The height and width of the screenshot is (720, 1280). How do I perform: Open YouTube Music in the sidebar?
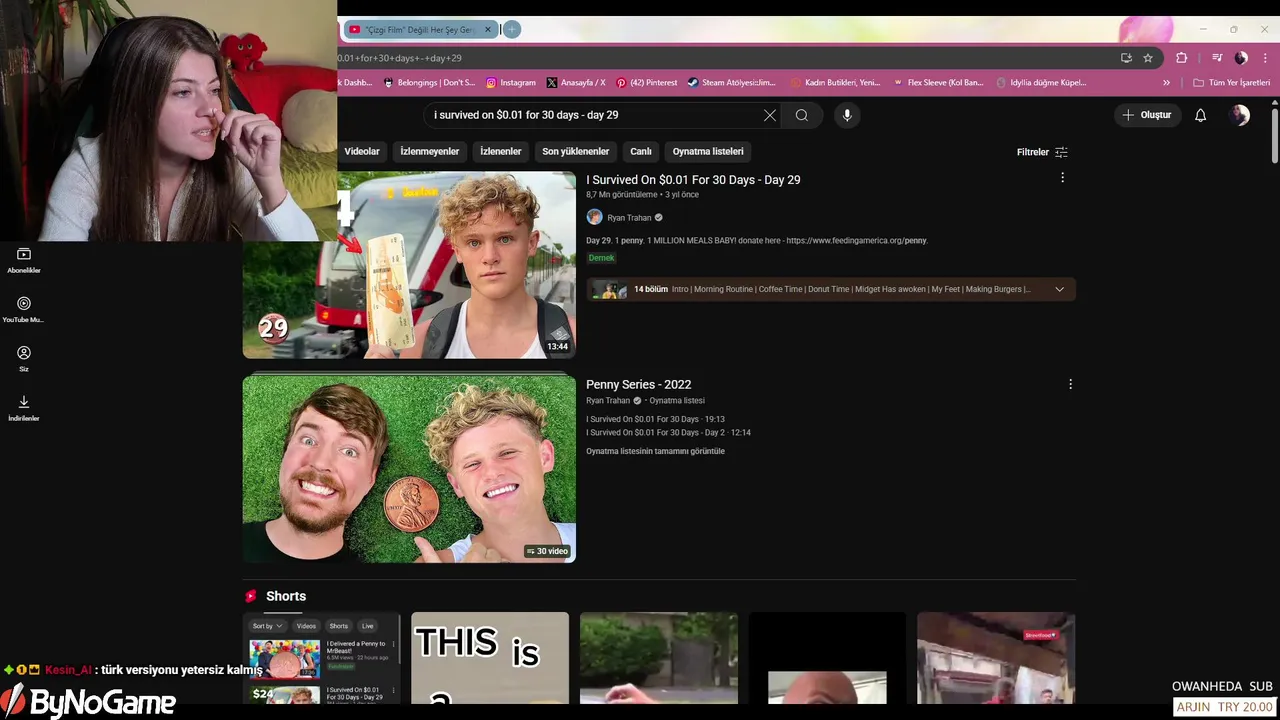[24, 309]
